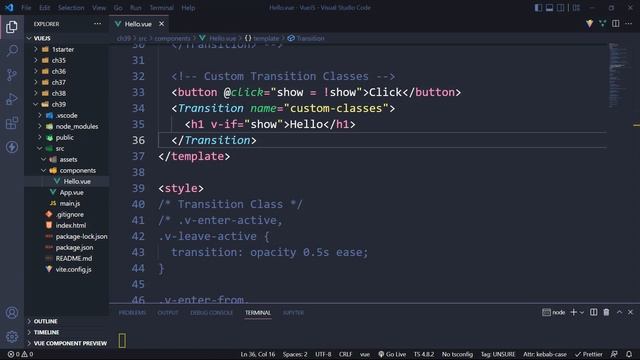Toggle primary sidebar layout icon

[x=538, y=8]
